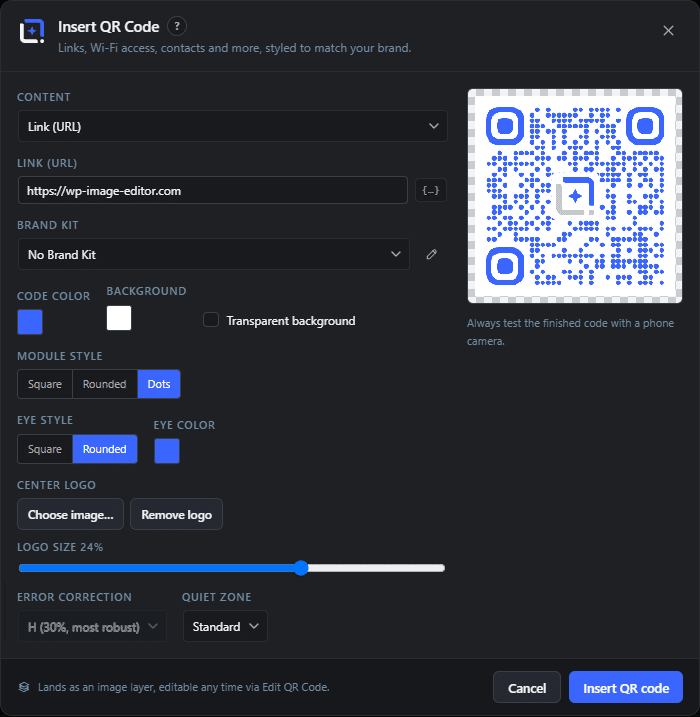
Task: Select Dots module style
Action: pos(159,384)
